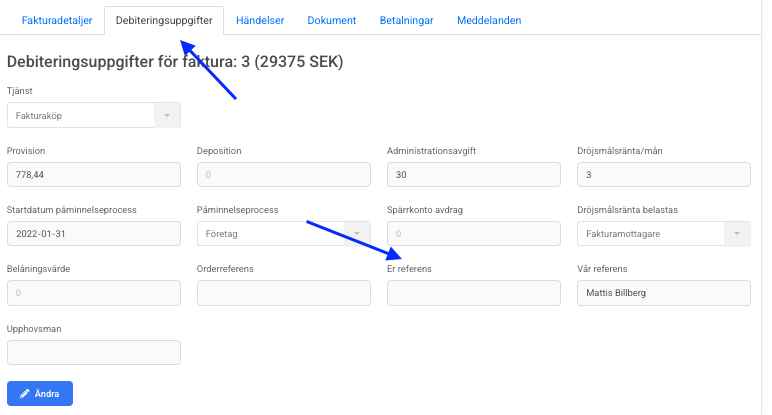Open the Tjänst dropdown showing Fakturaköp

point(94,115)
